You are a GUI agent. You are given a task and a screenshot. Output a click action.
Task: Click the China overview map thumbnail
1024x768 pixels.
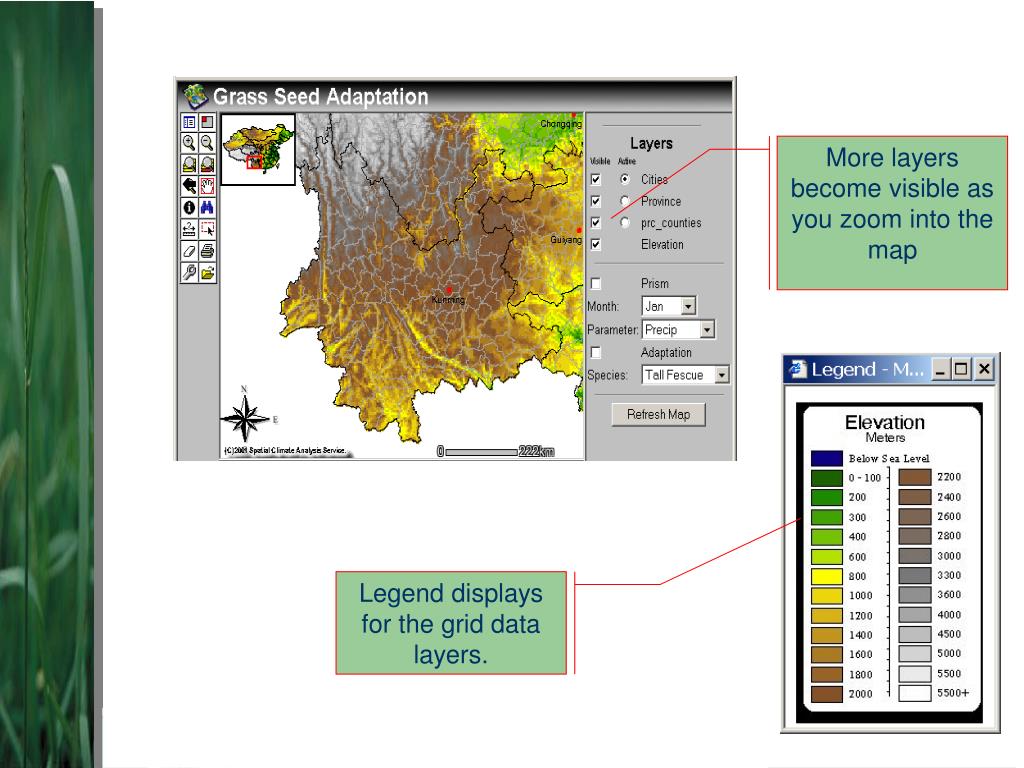coord(258,150)
